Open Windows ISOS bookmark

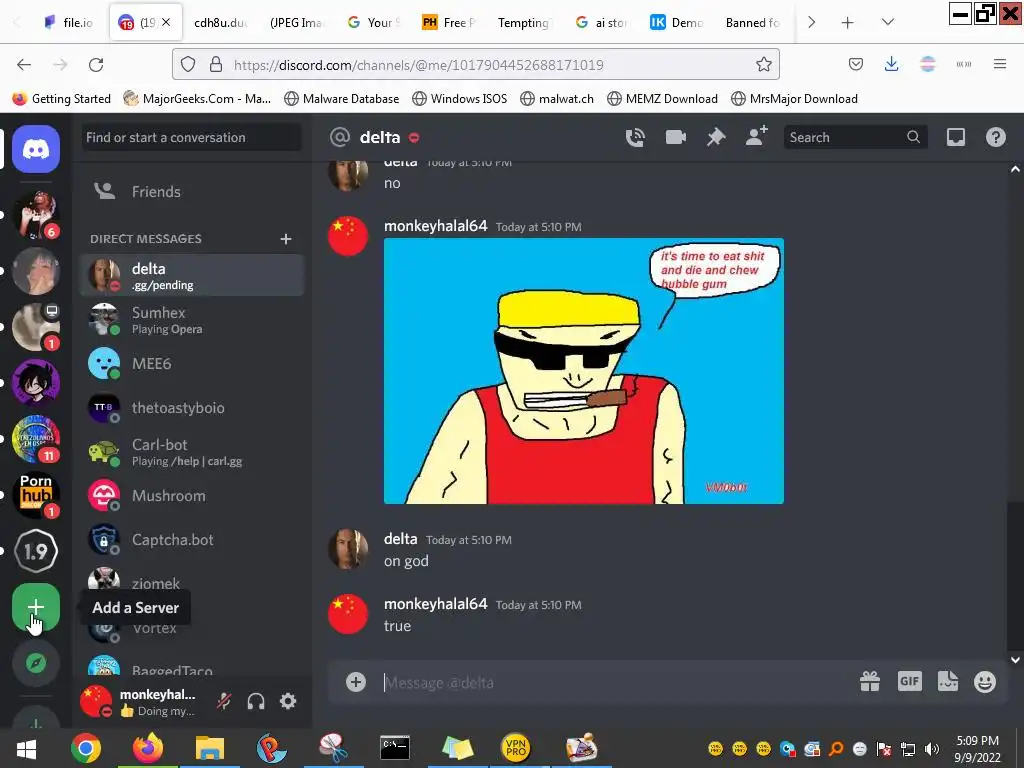[460, 99]
